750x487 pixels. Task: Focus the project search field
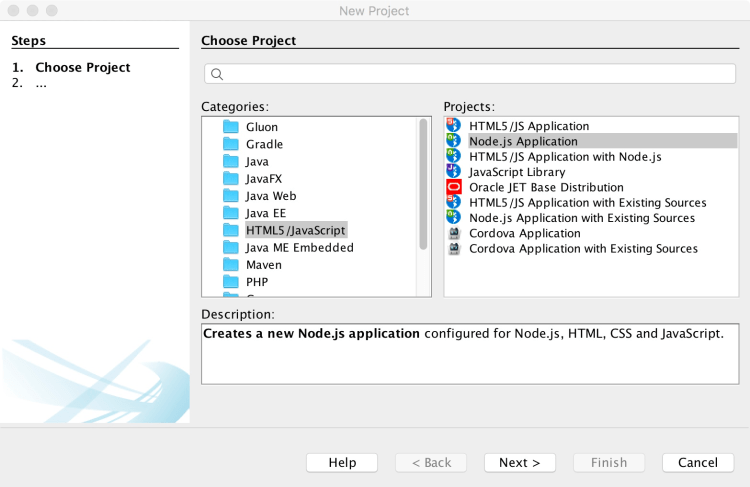click(x=470, y=74)
